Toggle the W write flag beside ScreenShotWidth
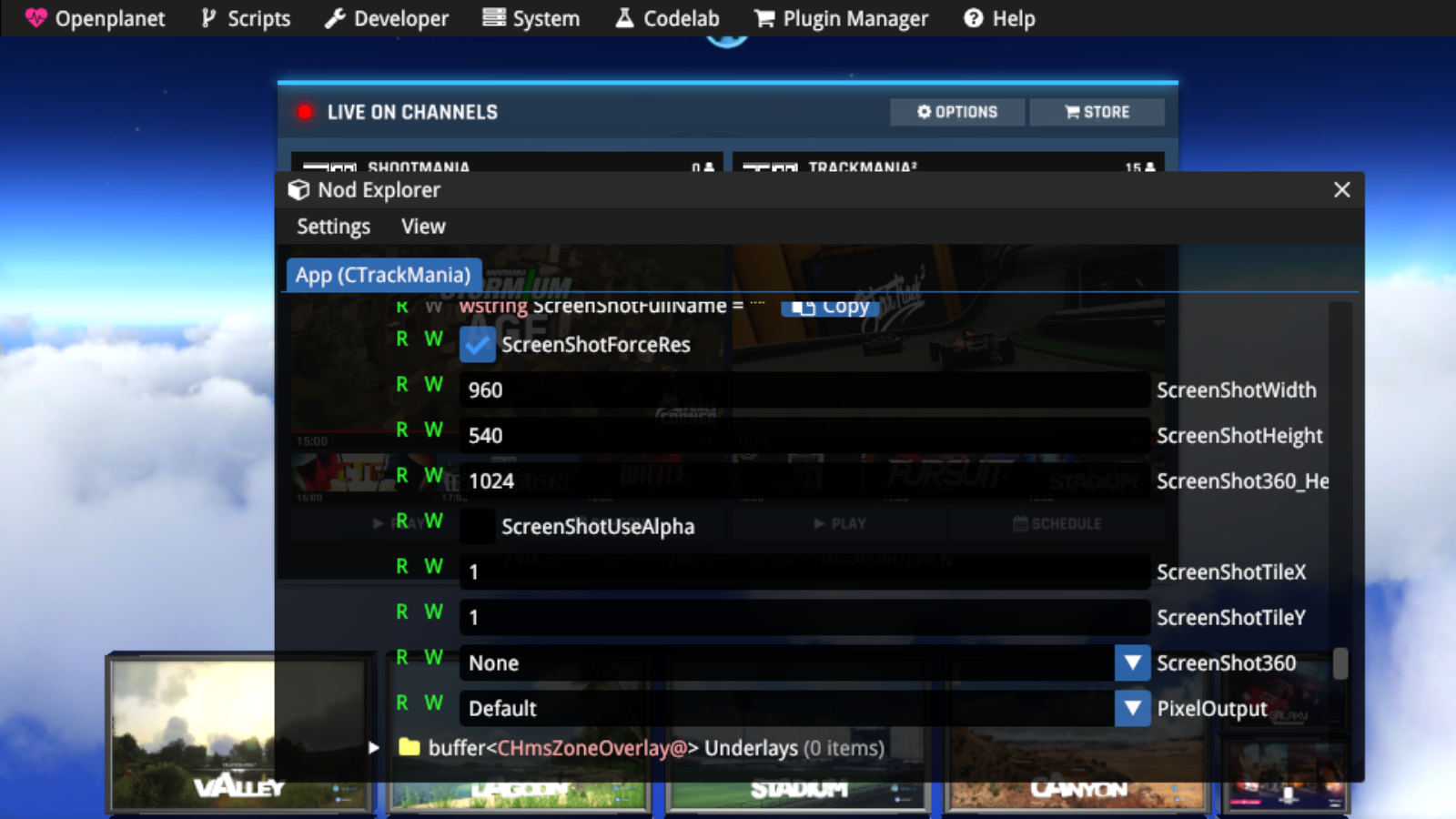This screenshot has width=1456, height=819. click(x=433, y=384)
